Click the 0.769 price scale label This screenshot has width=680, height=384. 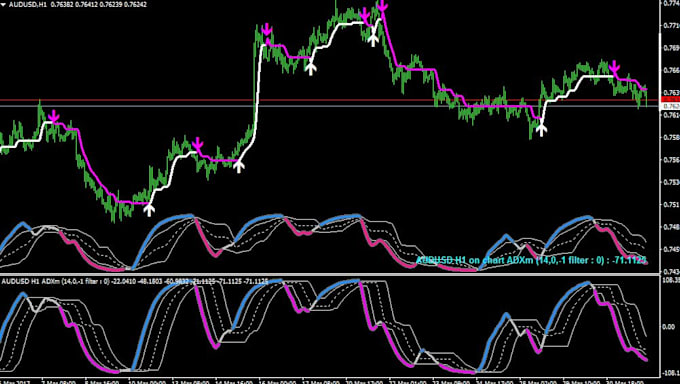pyautogui.click(x=671, y=47)
